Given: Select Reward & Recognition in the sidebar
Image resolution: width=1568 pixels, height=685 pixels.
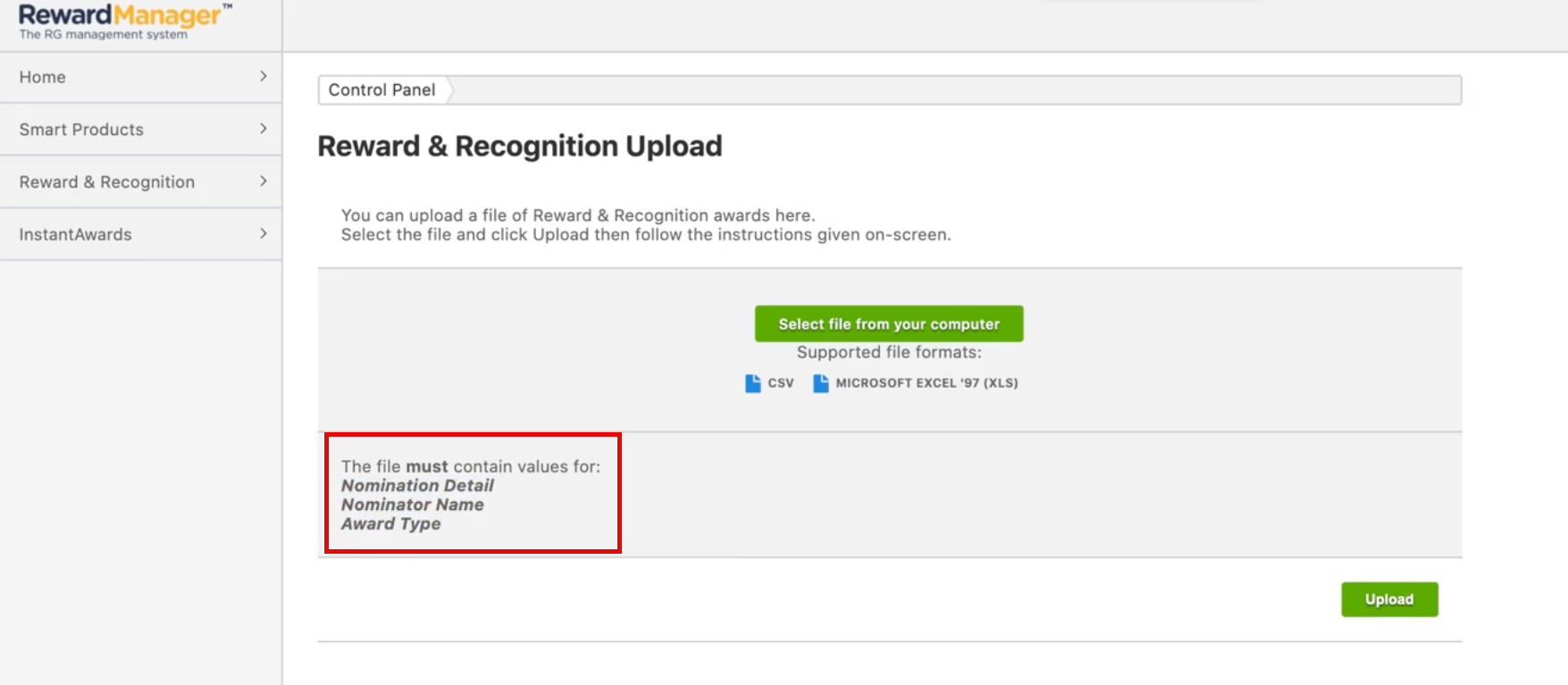Looking at the screenshot, I should click(107, 182).
